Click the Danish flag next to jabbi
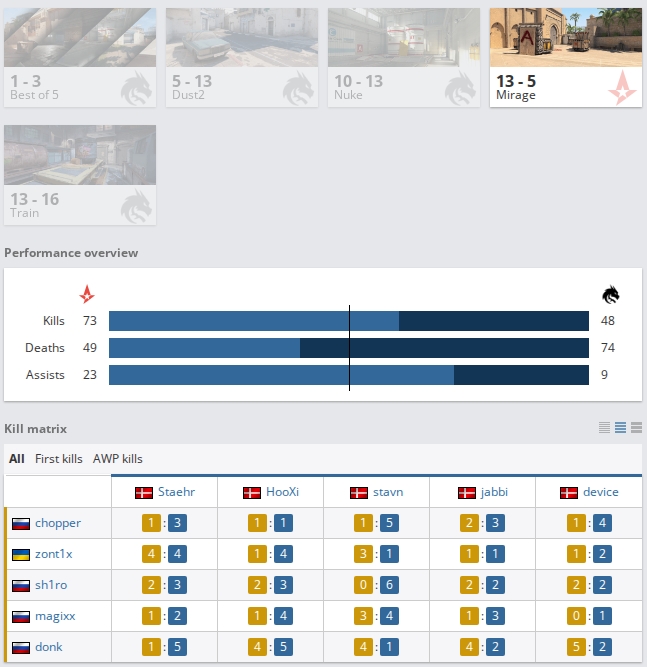647x667 pixels. [x=467, y=493]
